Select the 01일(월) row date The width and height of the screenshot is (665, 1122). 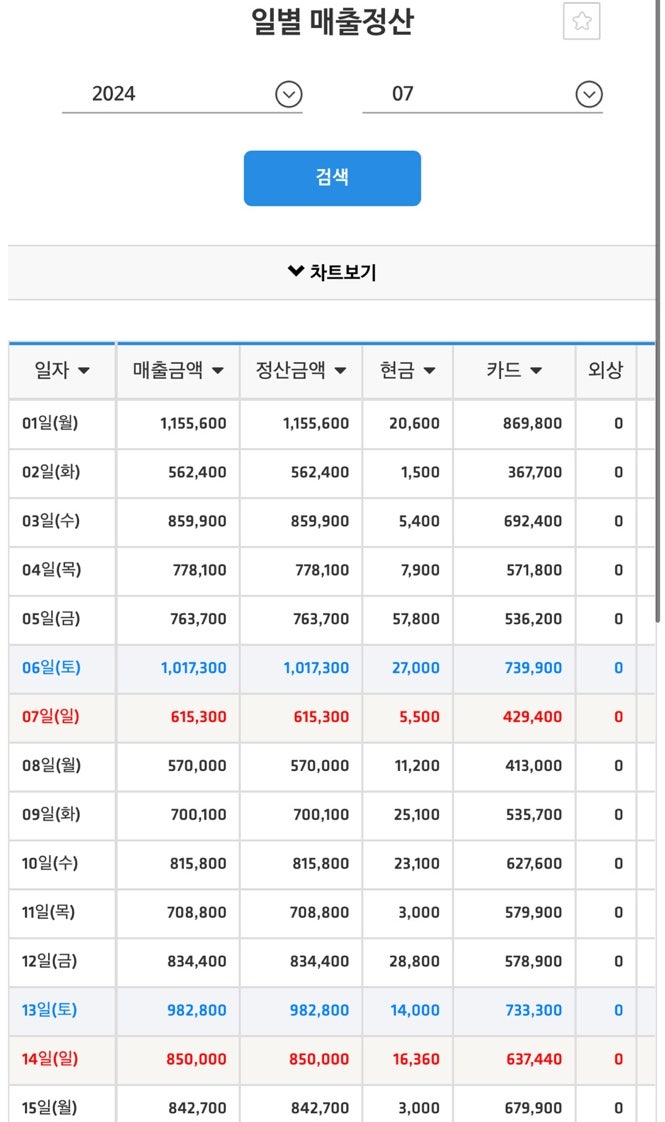pyautogui.click(x=50, y=423)
